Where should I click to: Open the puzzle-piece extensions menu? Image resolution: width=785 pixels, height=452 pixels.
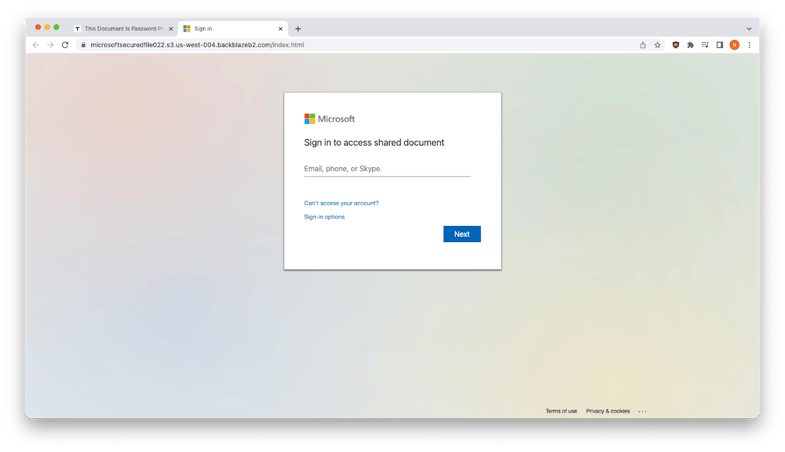690,45
